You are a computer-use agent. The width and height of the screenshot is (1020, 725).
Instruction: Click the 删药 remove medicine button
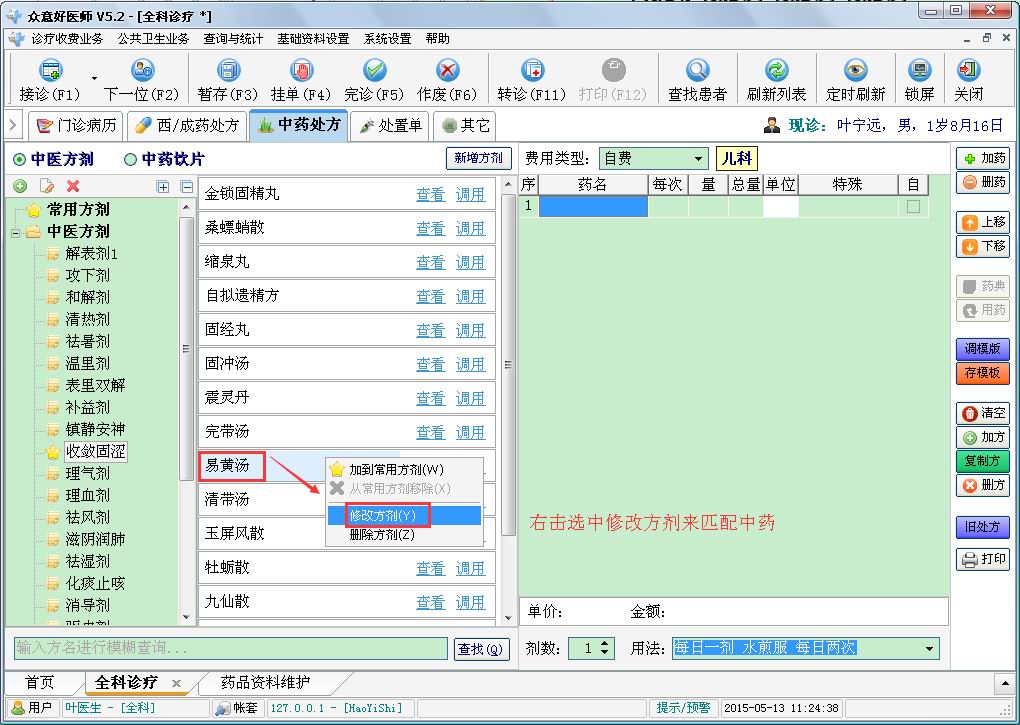pos(982,182)
